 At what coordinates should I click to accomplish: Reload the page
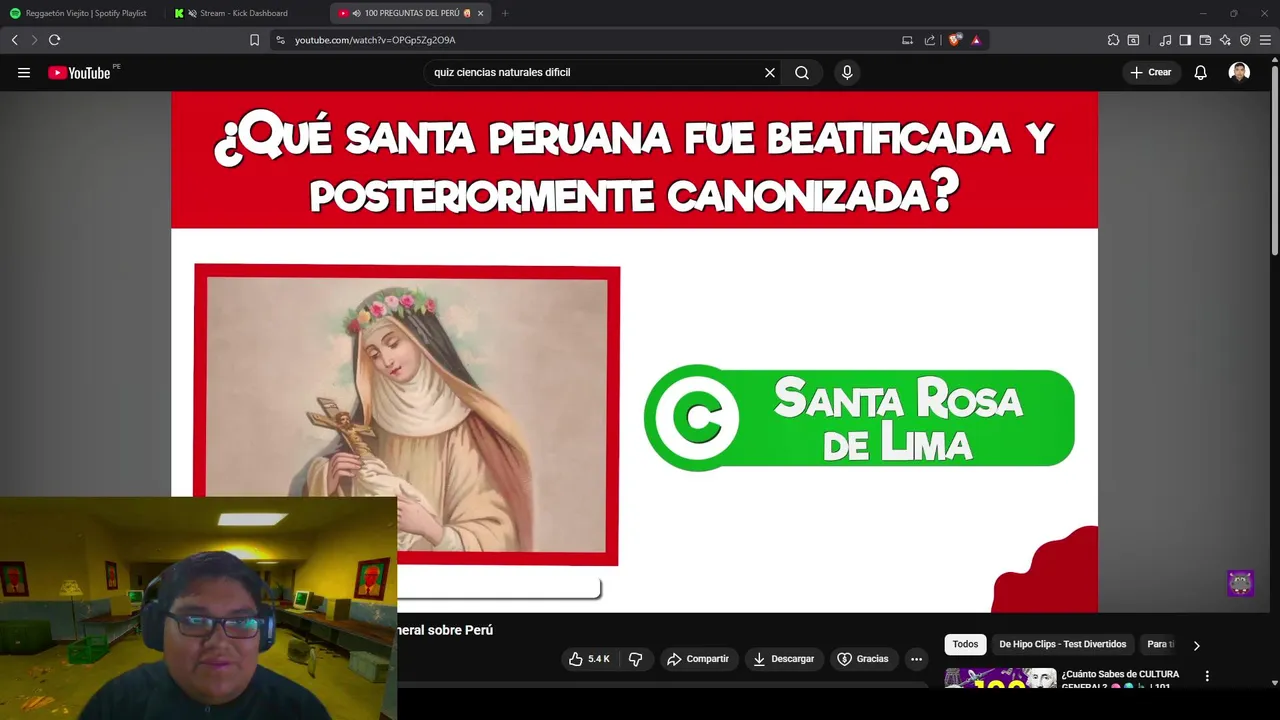54,40
